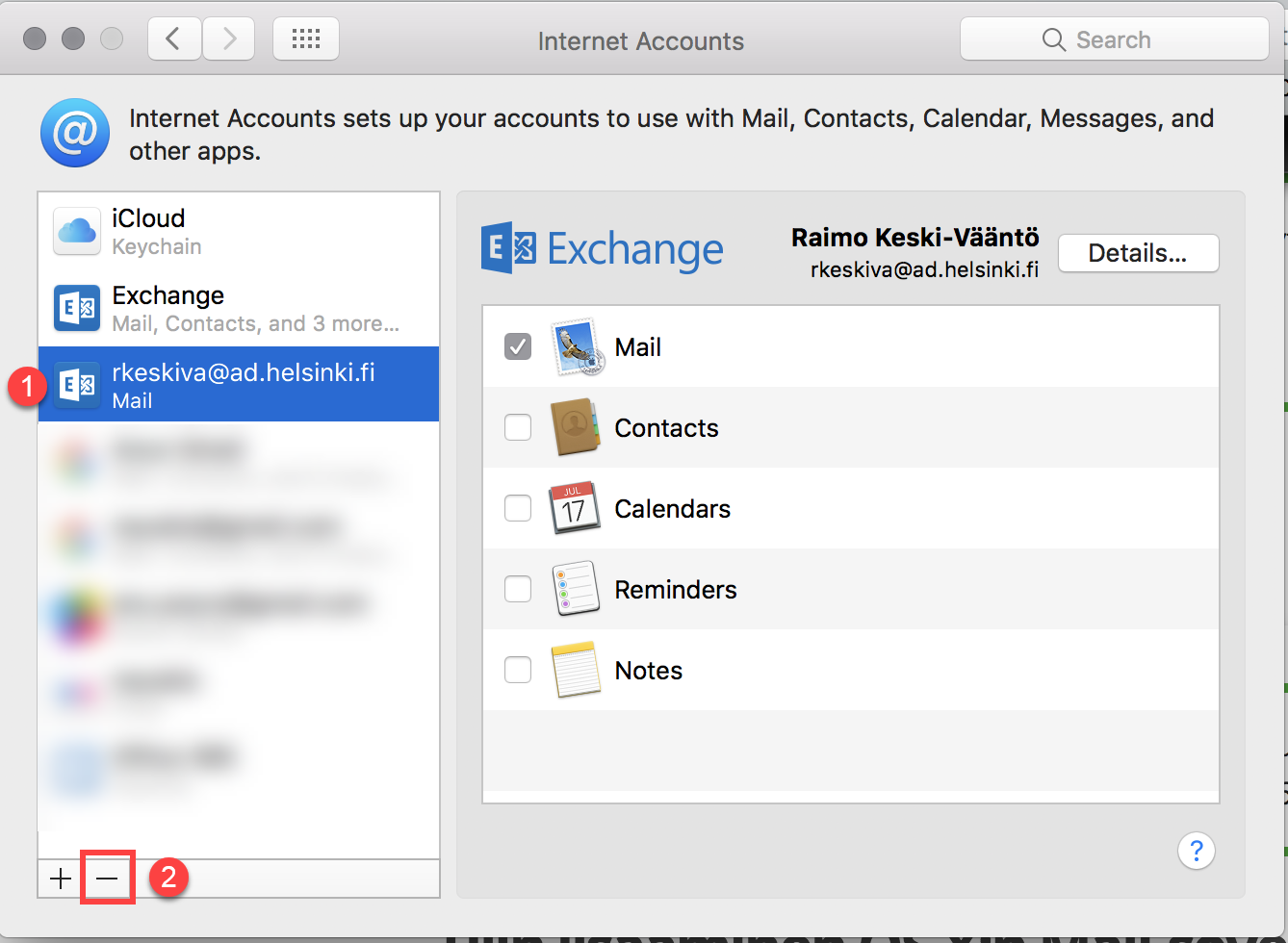The width and height of the screenshot is (1288, 943).
Task: Click the email rkeskiva@ad.helsinki.fi in header
Action: pos(925,270)
